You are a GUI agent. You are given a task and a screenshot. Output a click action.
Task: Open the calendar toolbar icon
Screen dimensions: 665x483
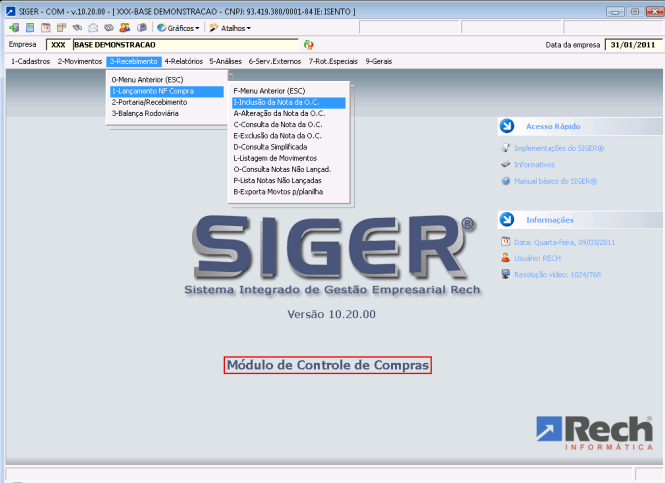(x=46, y=28)
